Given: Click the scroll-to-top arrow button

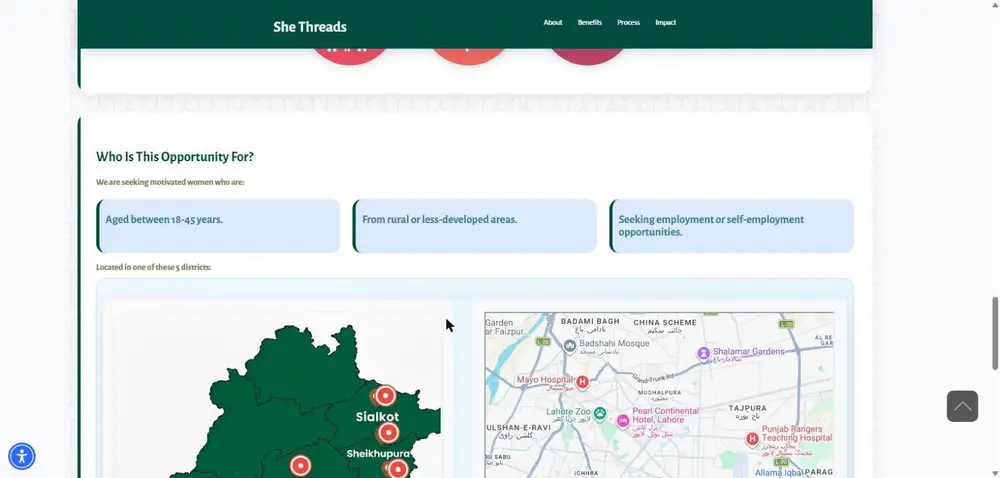Looking at the screenshot, I should click(x=962, y=406).
